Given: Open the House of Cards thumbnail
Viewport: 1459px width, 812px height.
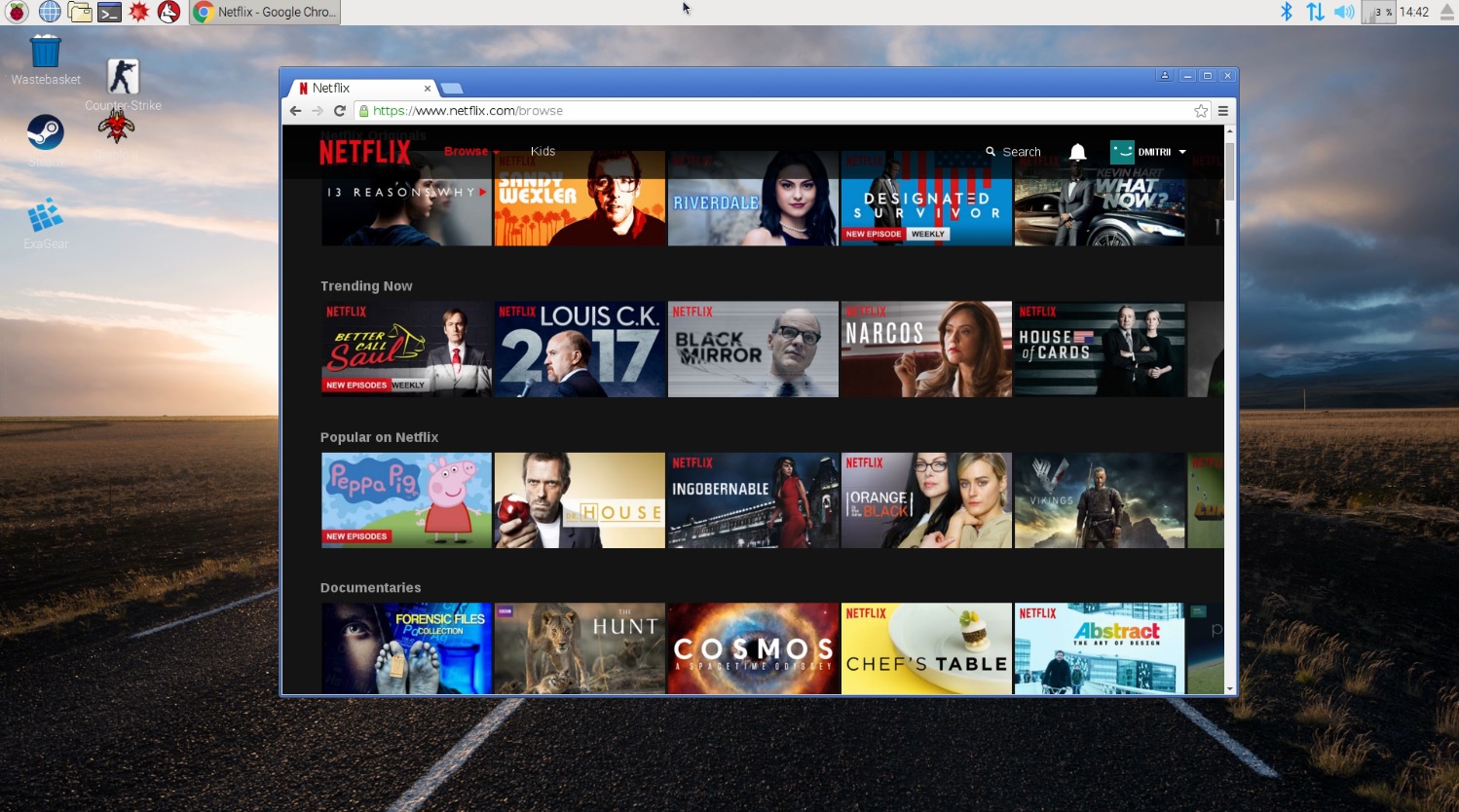Looking at the screenshot, I should coord(1100,349).
